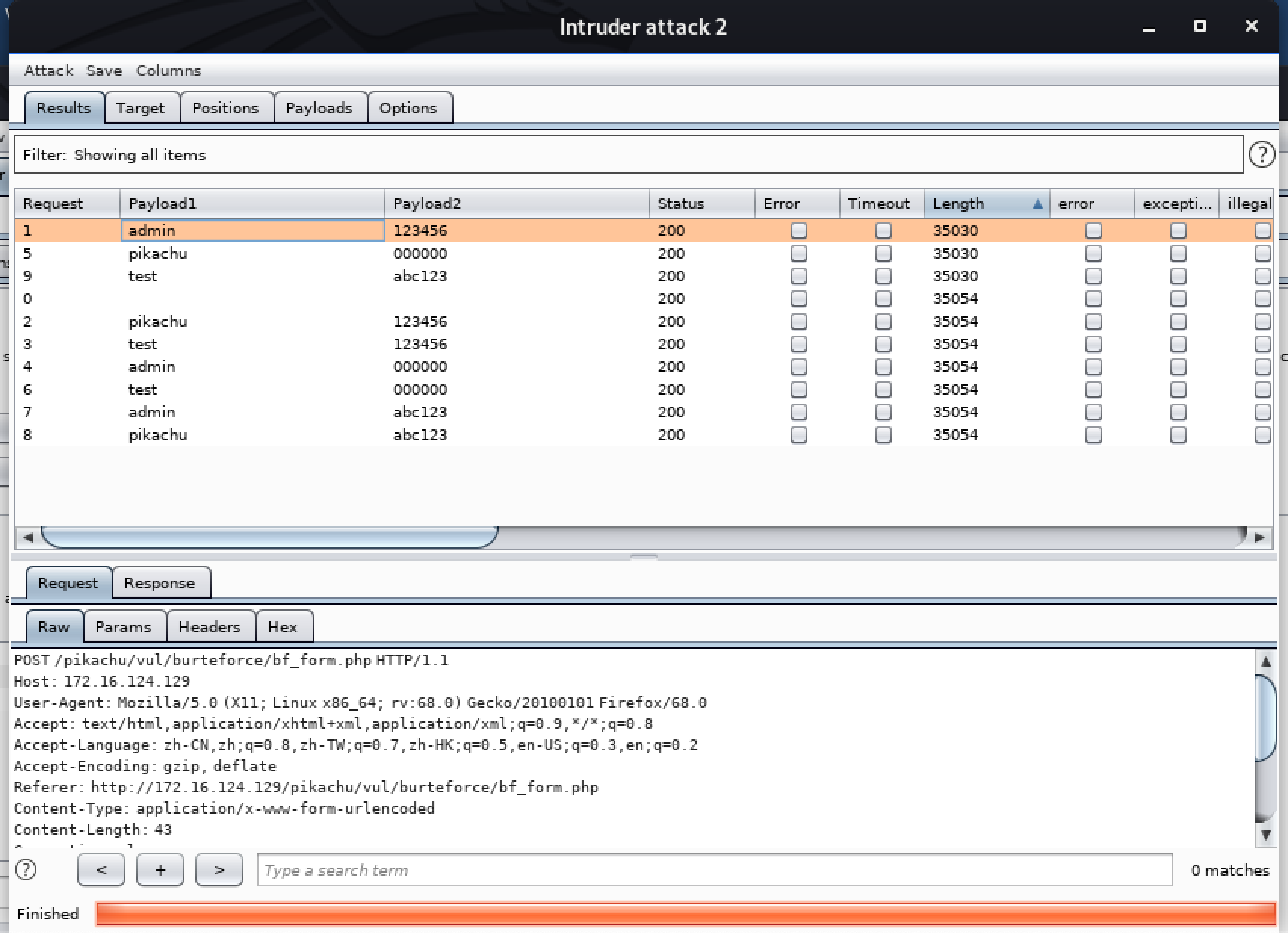Click the search help icon at bottom left
Viewport: 1288px width, 933px height.
(26, 869)
